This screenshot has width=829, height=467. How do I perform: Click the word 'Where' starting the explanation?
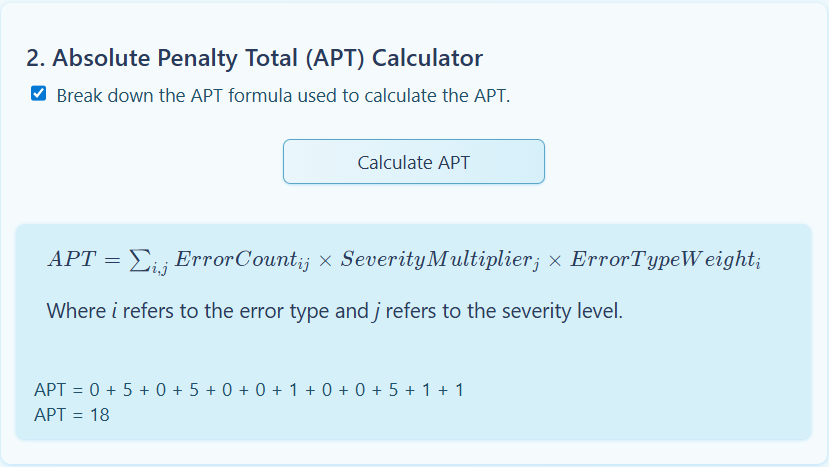73,311
